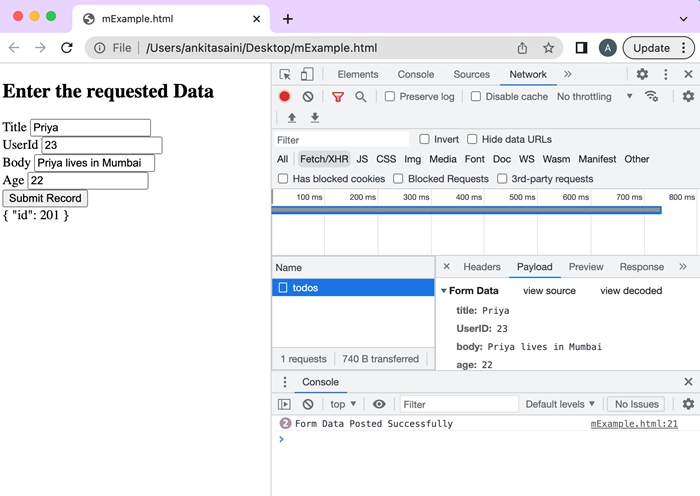Click the live expression eye icon
The image size is (700, 496).
pos(379,404)
